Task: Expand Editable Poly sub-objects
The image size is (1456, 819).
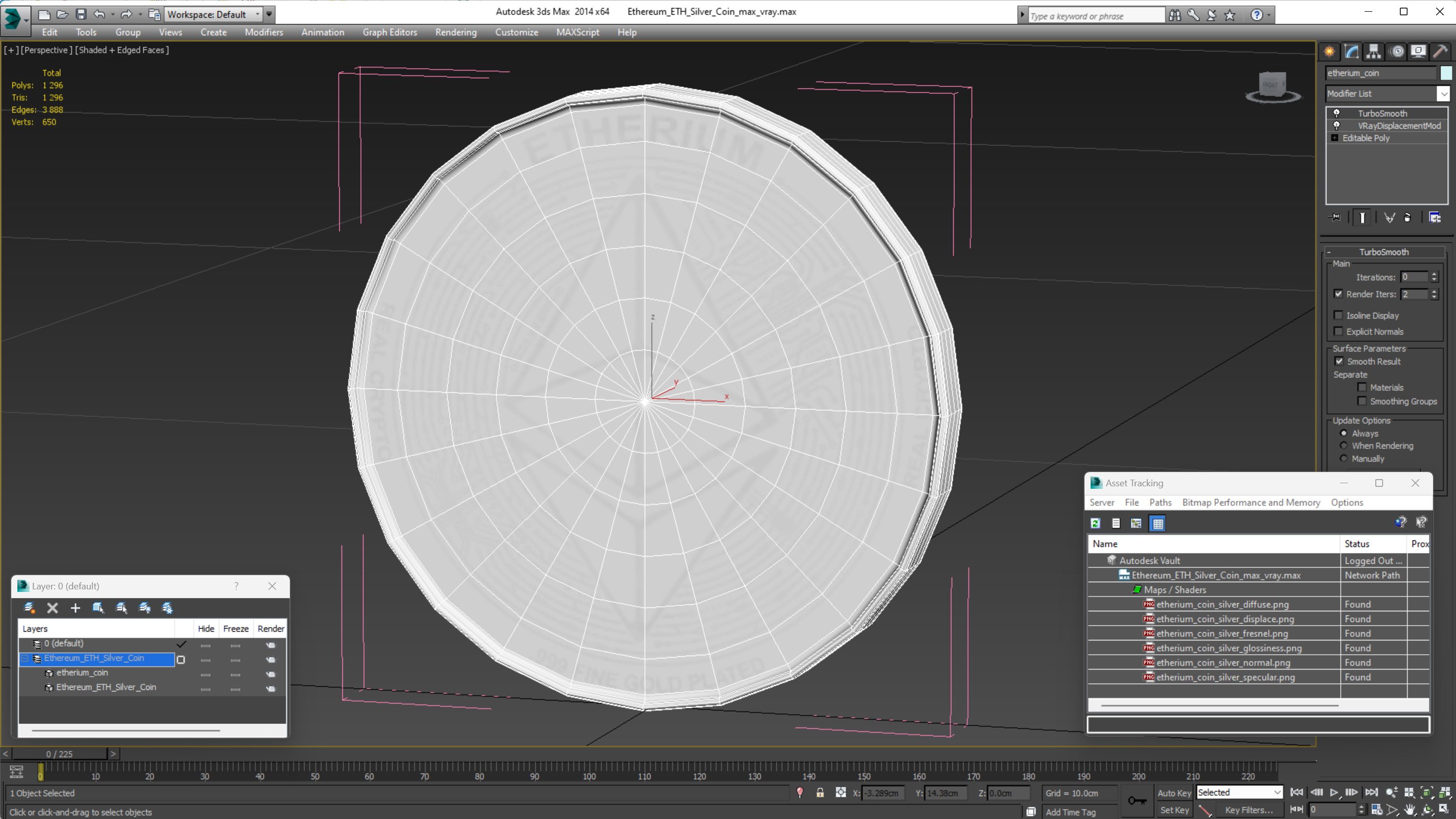Action: tap(1335, 138)
